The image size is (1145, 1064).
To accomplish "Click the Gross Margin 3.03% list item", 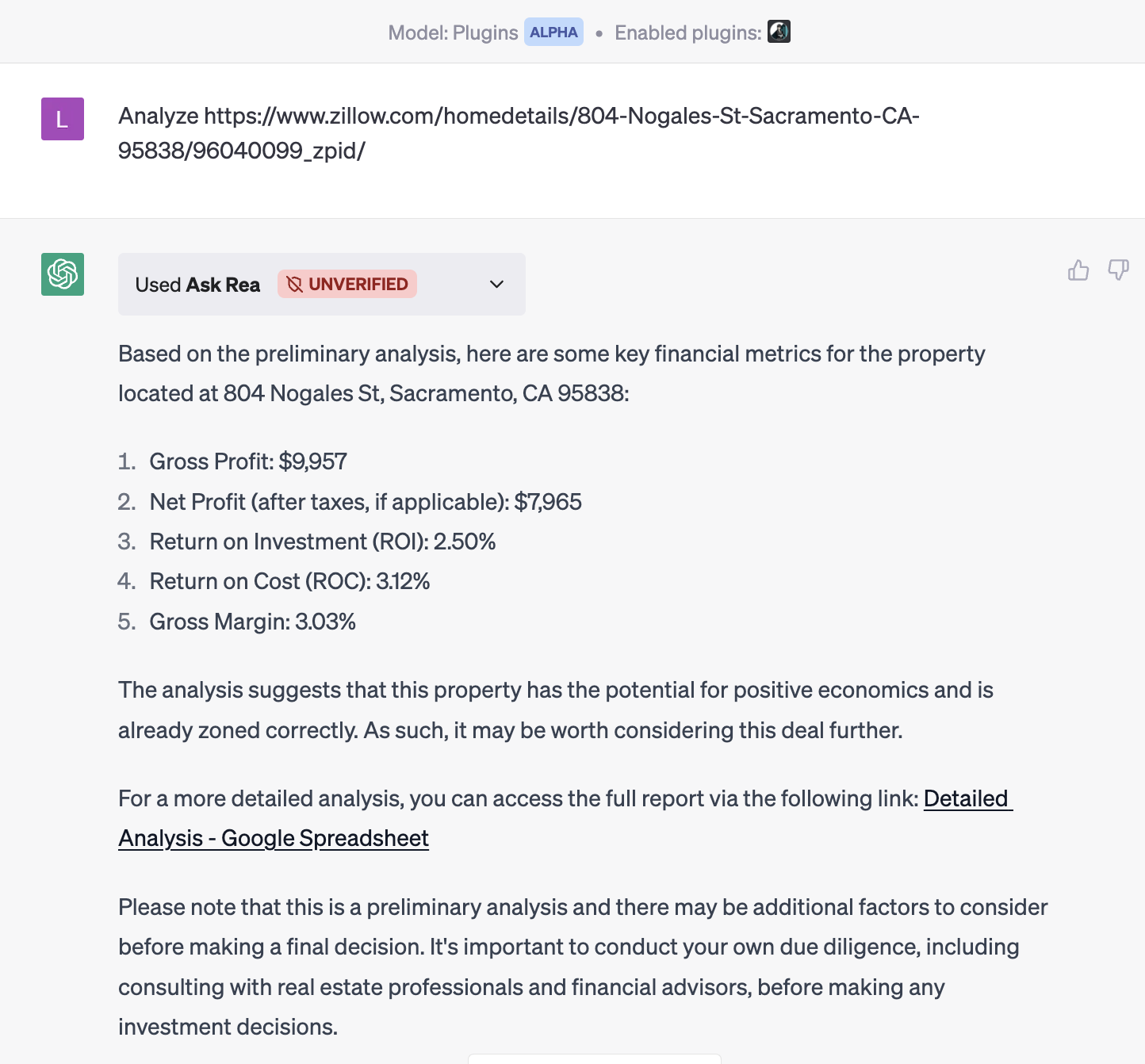I will point(252,622).
